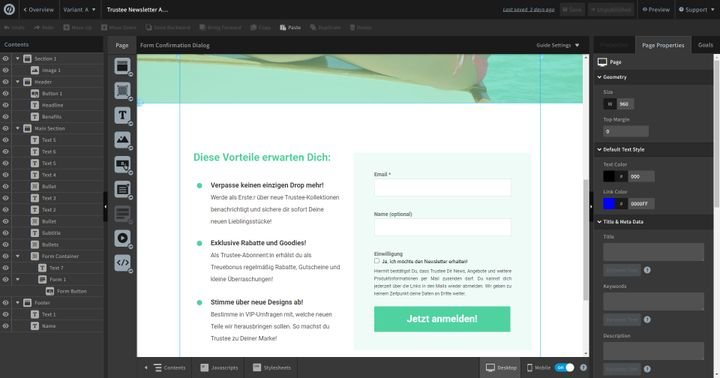The height and width of the screenshot is (378, 720).
Task: Choose the Custom HTML widget tool
Action: coord(122,263)
